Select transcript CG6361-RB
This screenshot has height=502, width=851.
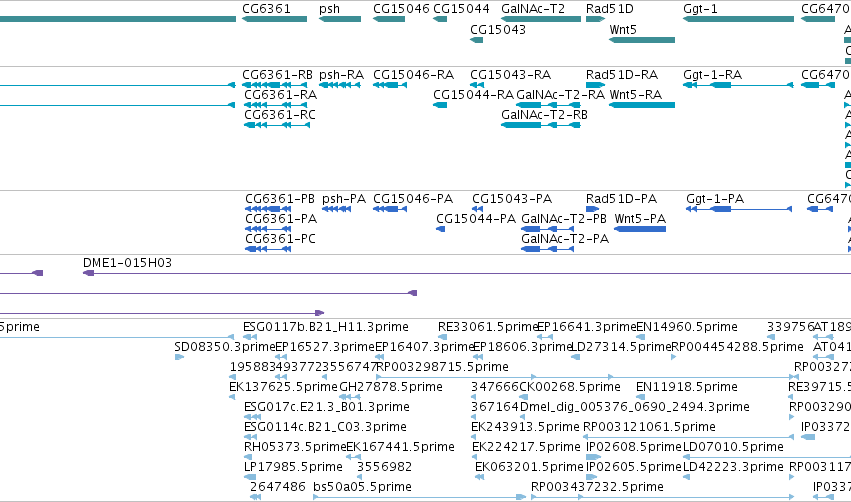click(275, 85)
